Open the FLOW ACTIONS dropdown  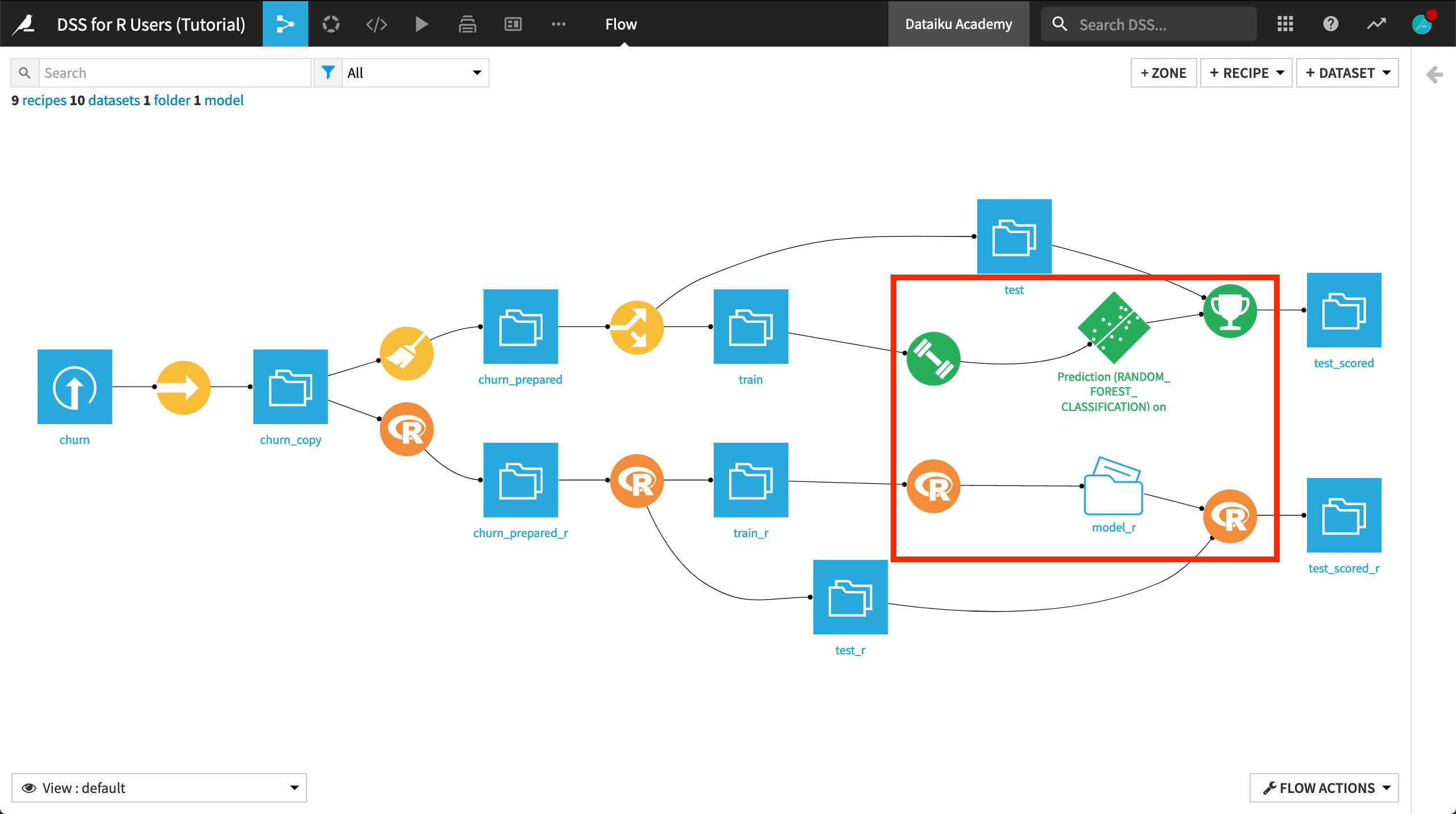1324,788
